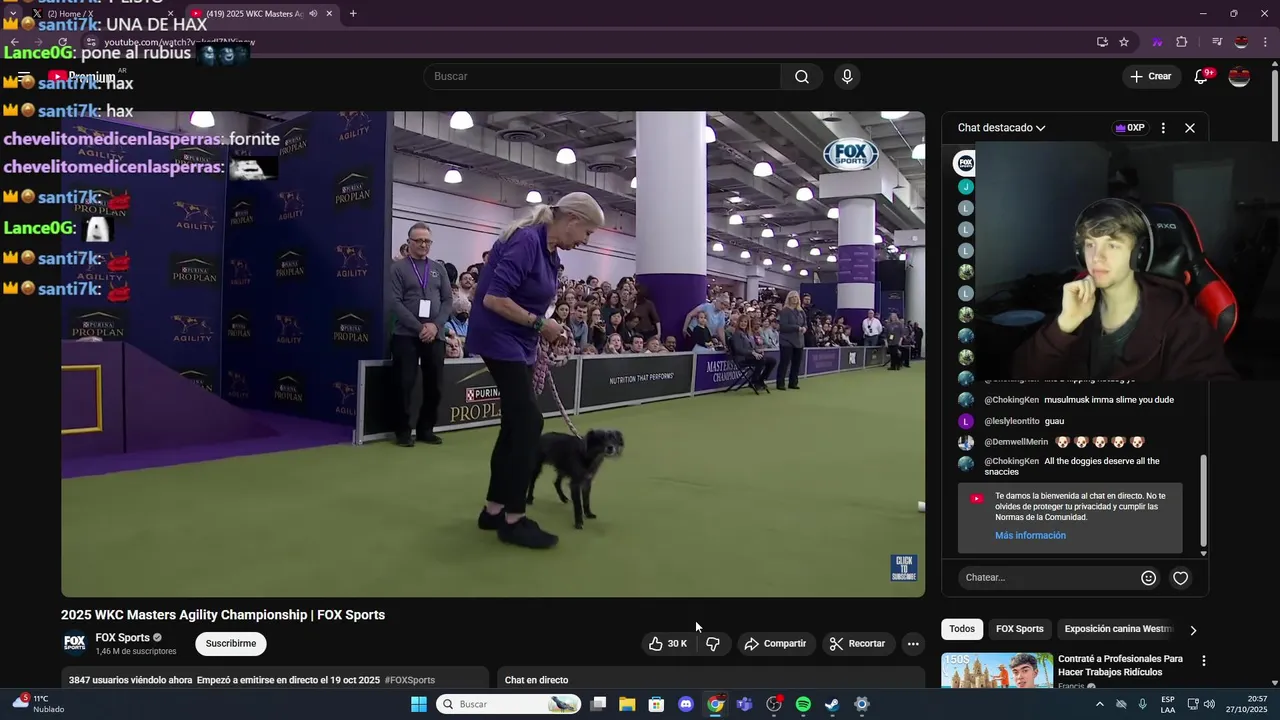Open Discord from taskbar
Viewport: 1280px width, 720px height.
click(x=685, y=704)
